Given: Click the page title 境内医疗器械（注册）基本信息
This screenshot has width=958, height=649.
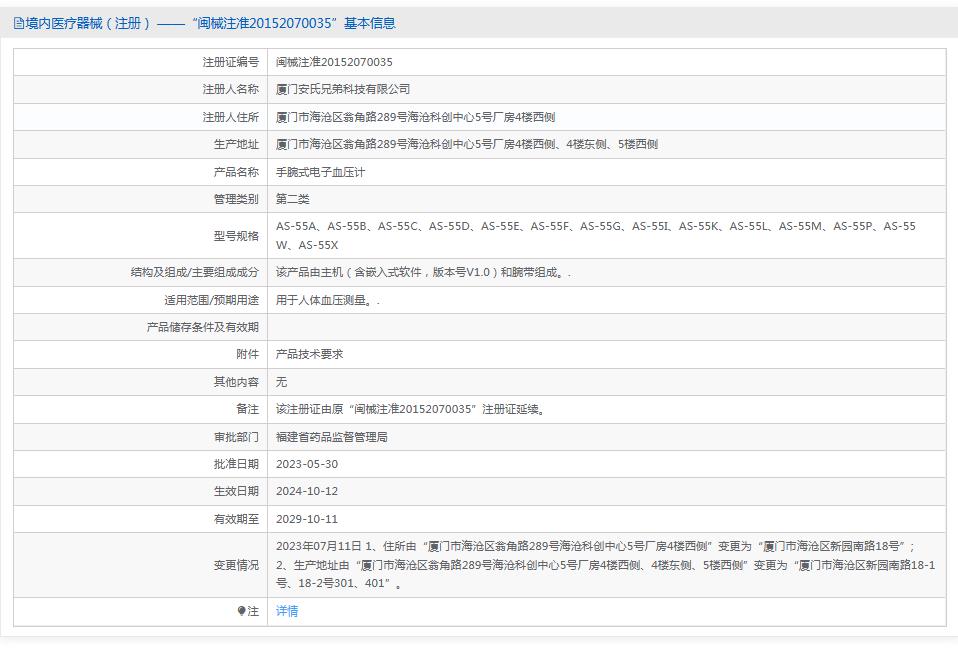Looking at the screenshot, I should (x=210, y=23).
